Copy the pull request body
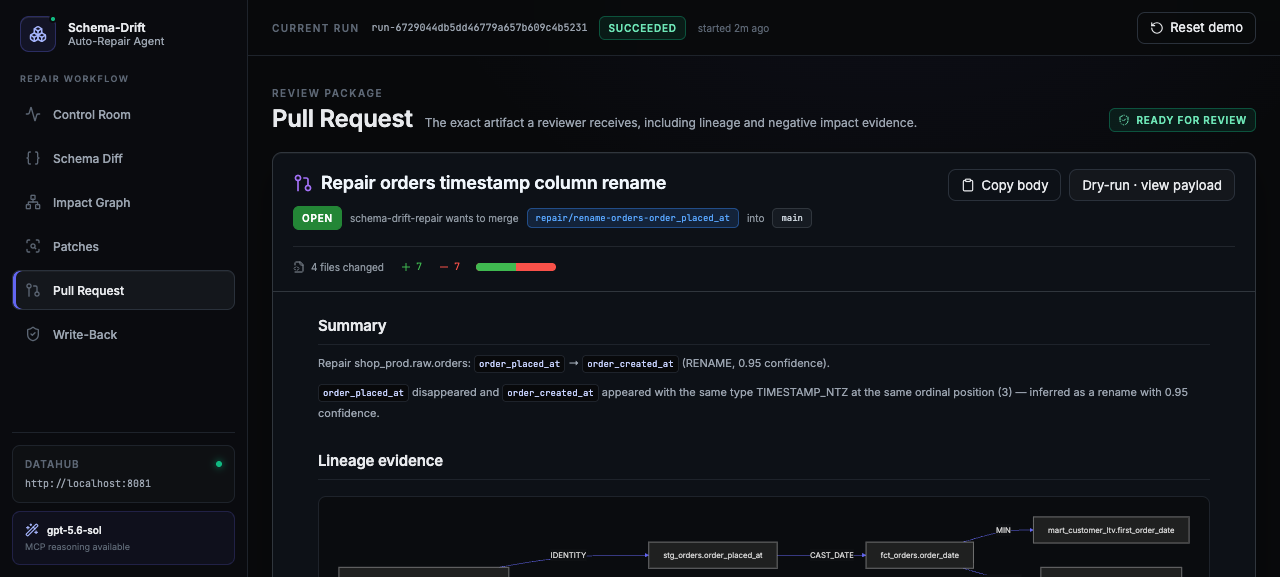1280x577 pixels. click(1004, 185)
